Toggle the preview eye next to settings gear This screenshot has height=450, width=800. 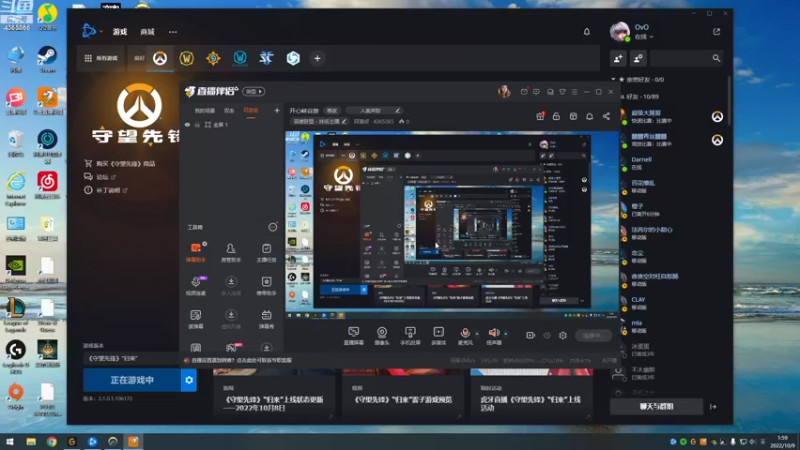547,335
